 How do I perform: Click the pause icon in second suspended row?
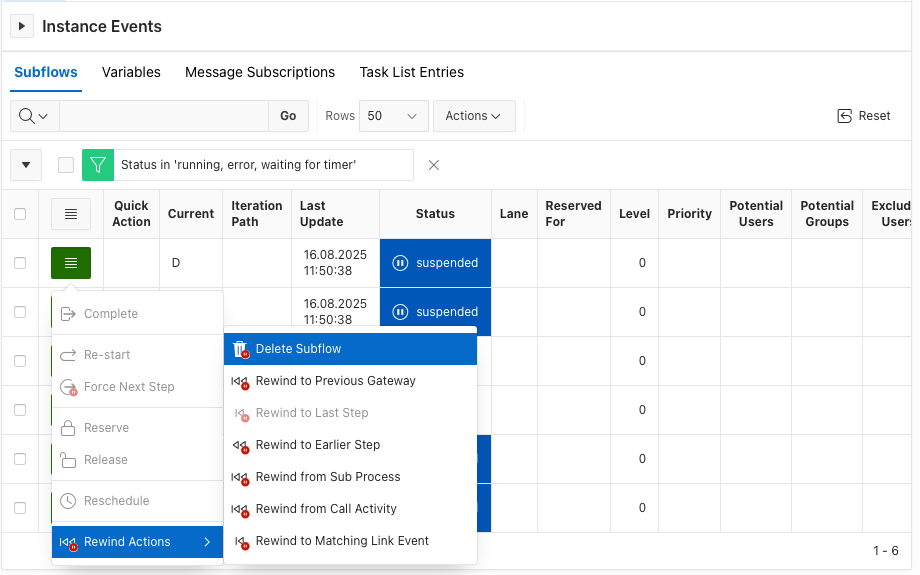400,312
